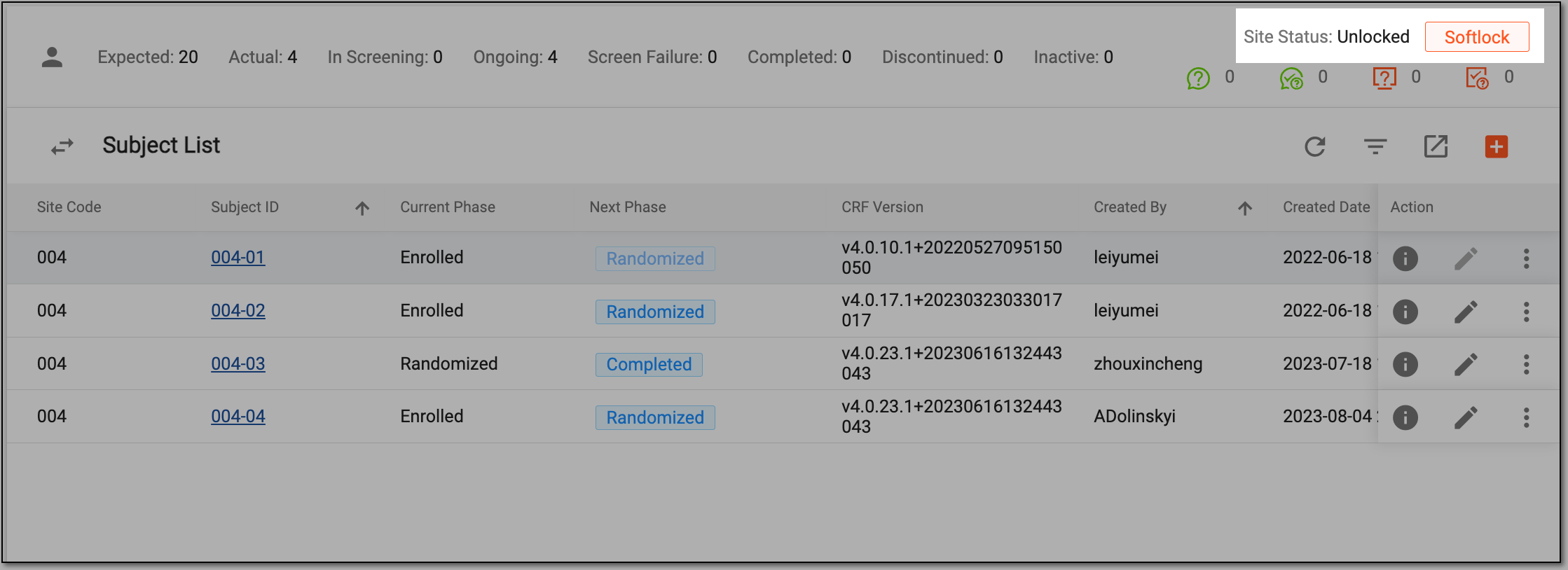View info for subject 004-03
The image size is (1568, 570).
[1405, 364]
